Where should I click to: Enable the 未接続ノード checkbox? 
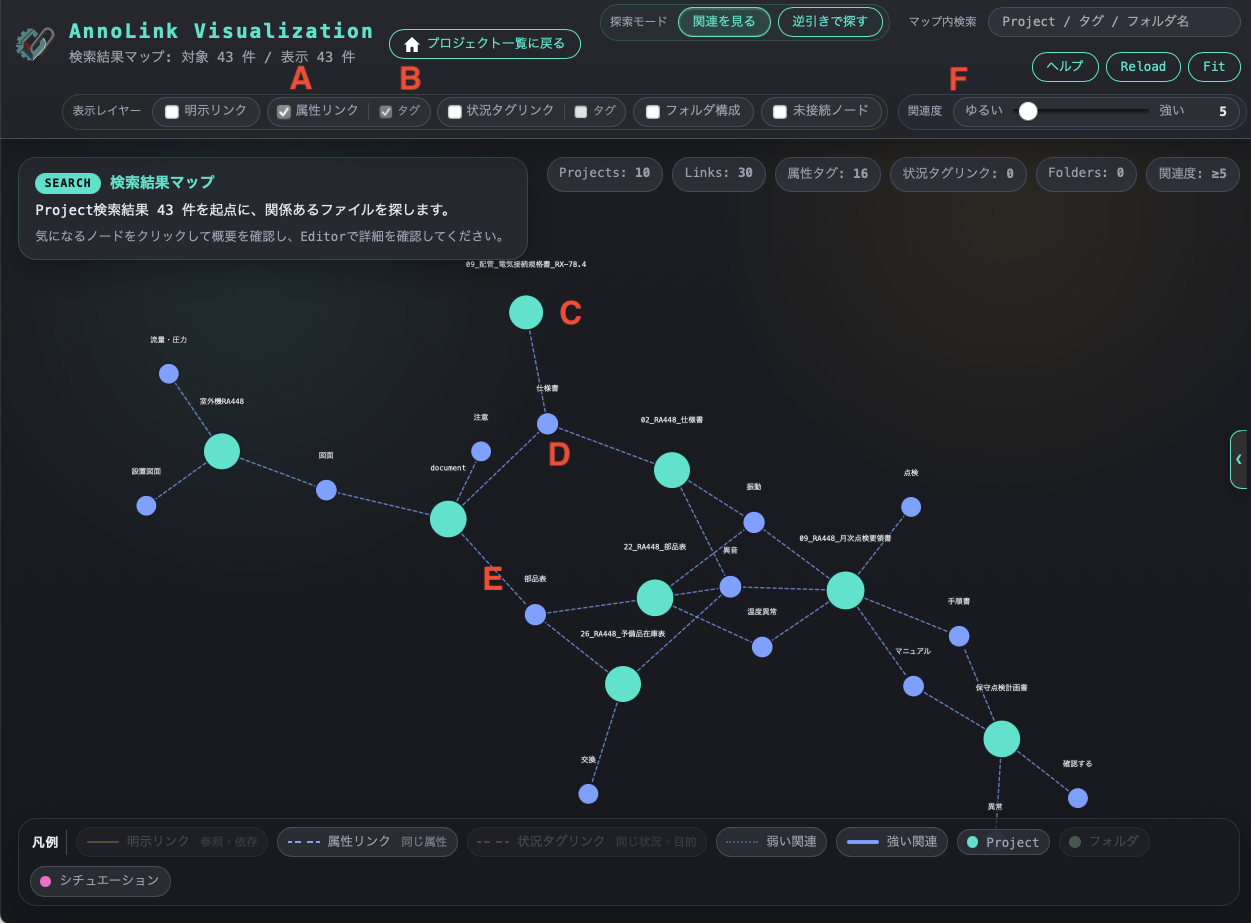coord(780,111)
